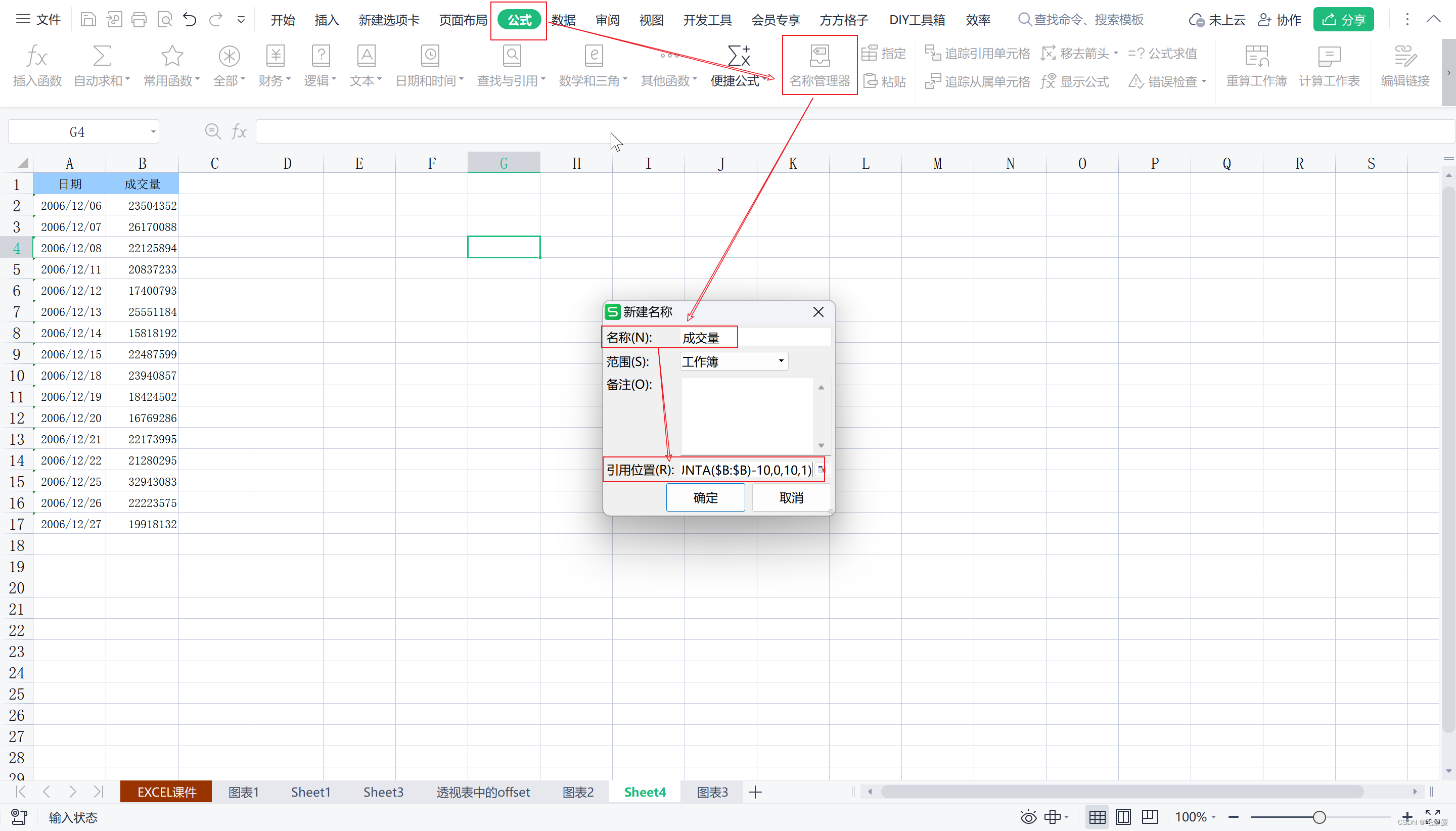Click Remove Arrows (移去箭头)
The width and height of the screenshot is (1456, 831).
(1079, 53)
